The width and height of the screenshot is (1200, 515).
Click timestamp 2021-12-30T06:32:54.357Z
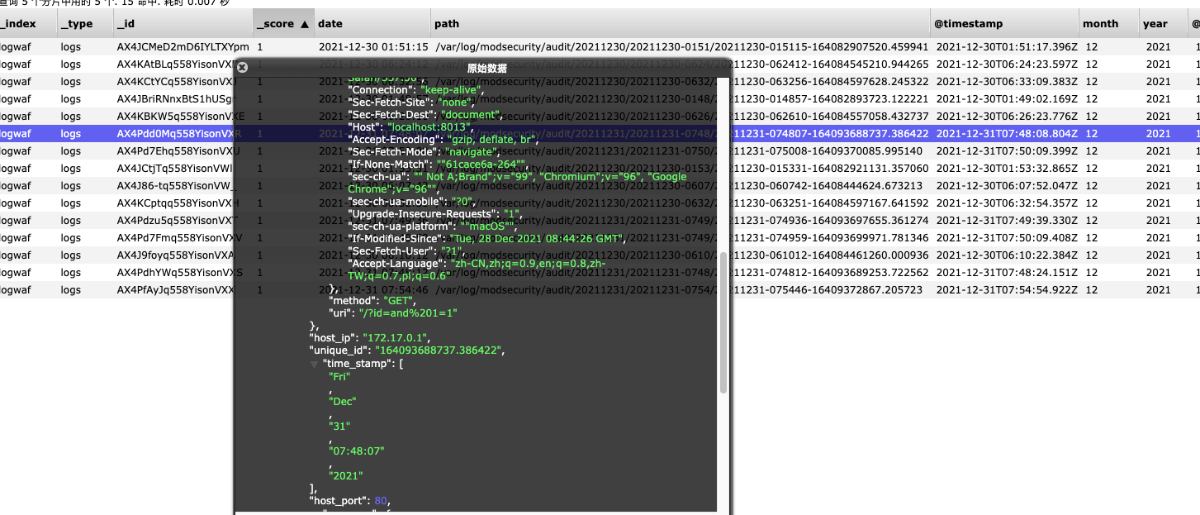coord(1005,203)
